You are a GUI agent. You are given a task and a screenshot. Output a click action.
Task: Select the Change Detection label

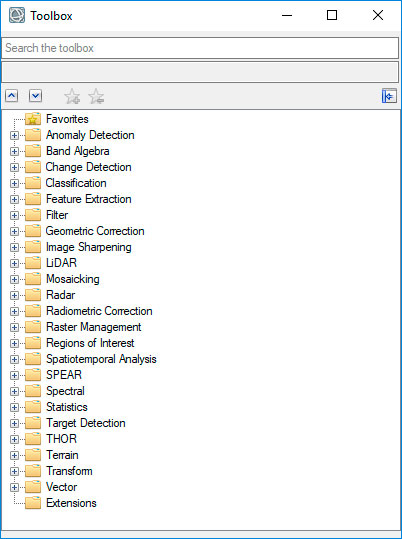(x=88, y=167)
